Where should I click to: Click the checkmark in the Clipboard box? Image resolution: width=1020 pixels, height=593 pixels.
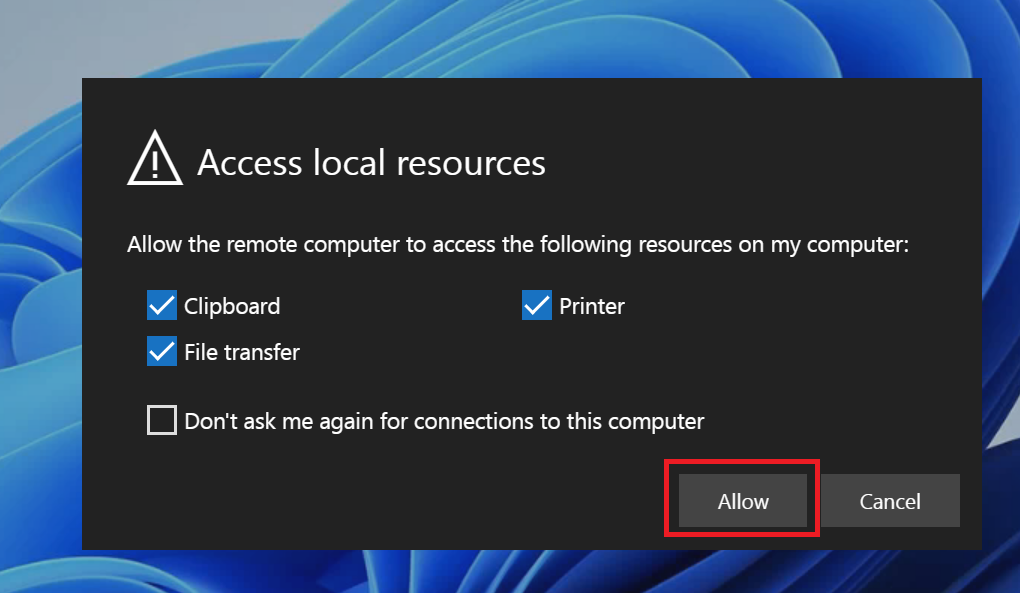162,305
